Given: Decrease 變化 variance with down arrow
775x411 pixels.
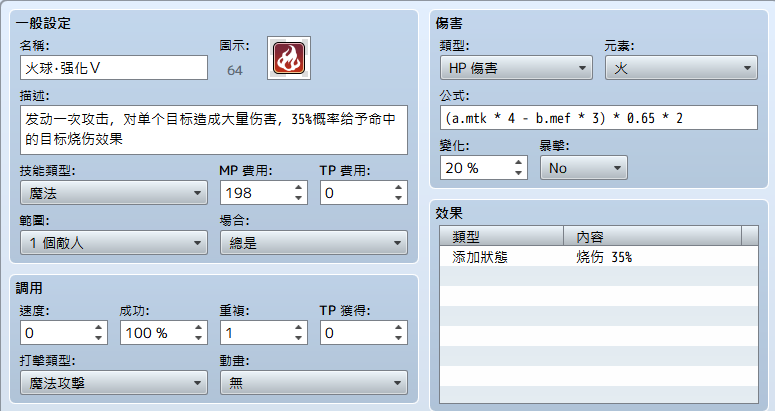Looking at the screenshot, I should click(518, 173).
